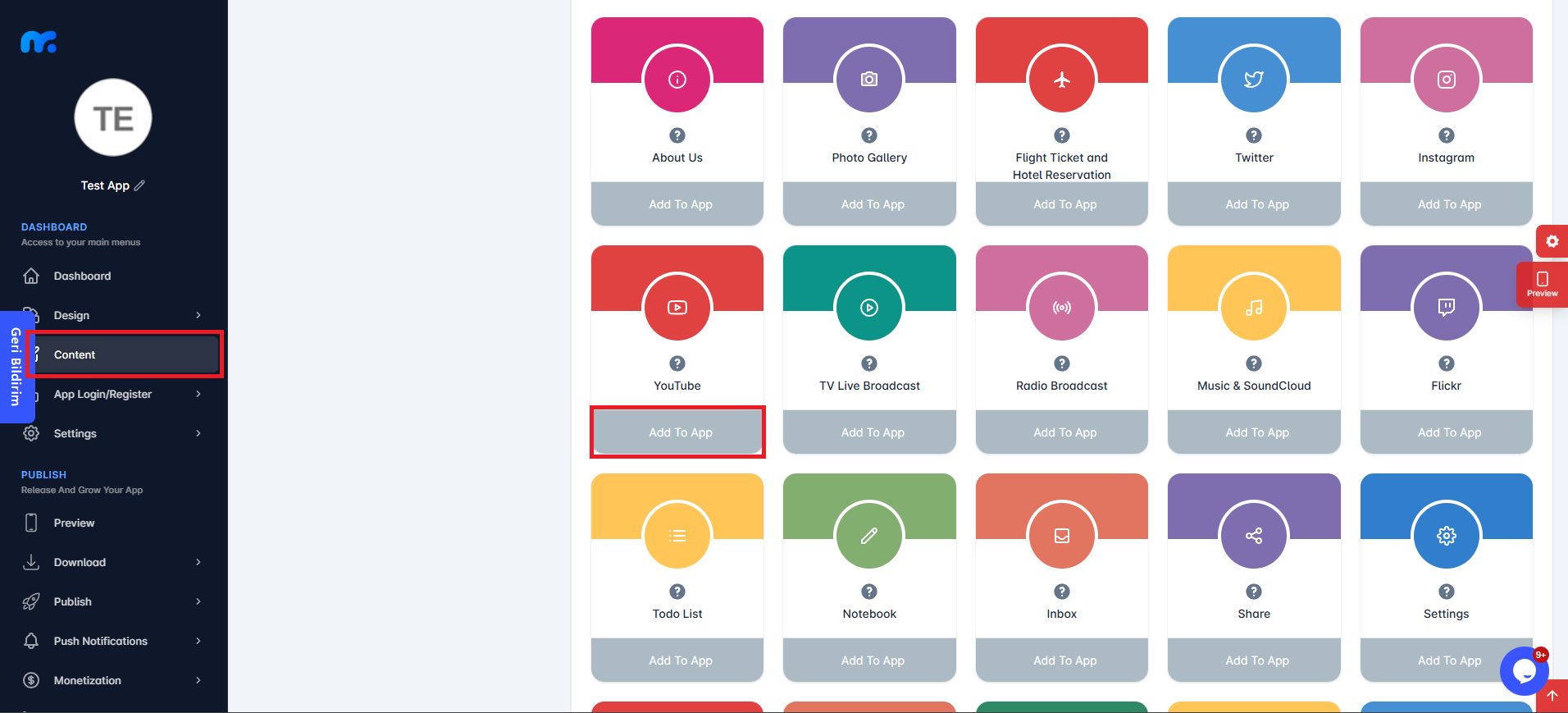Open Design sidebar menu item

click(x=113, y=315)
